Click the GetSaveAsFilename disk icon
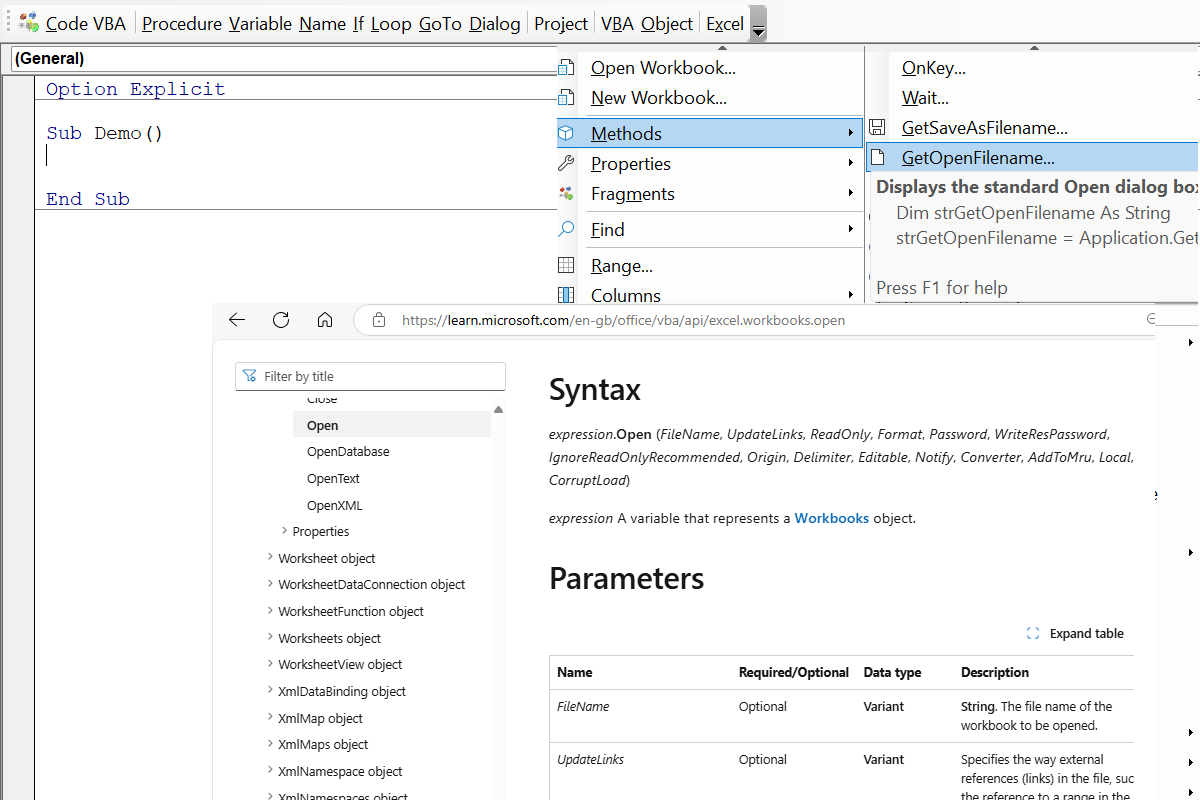The width and height of the screenshot is (1200, 800). pos(877,127)
